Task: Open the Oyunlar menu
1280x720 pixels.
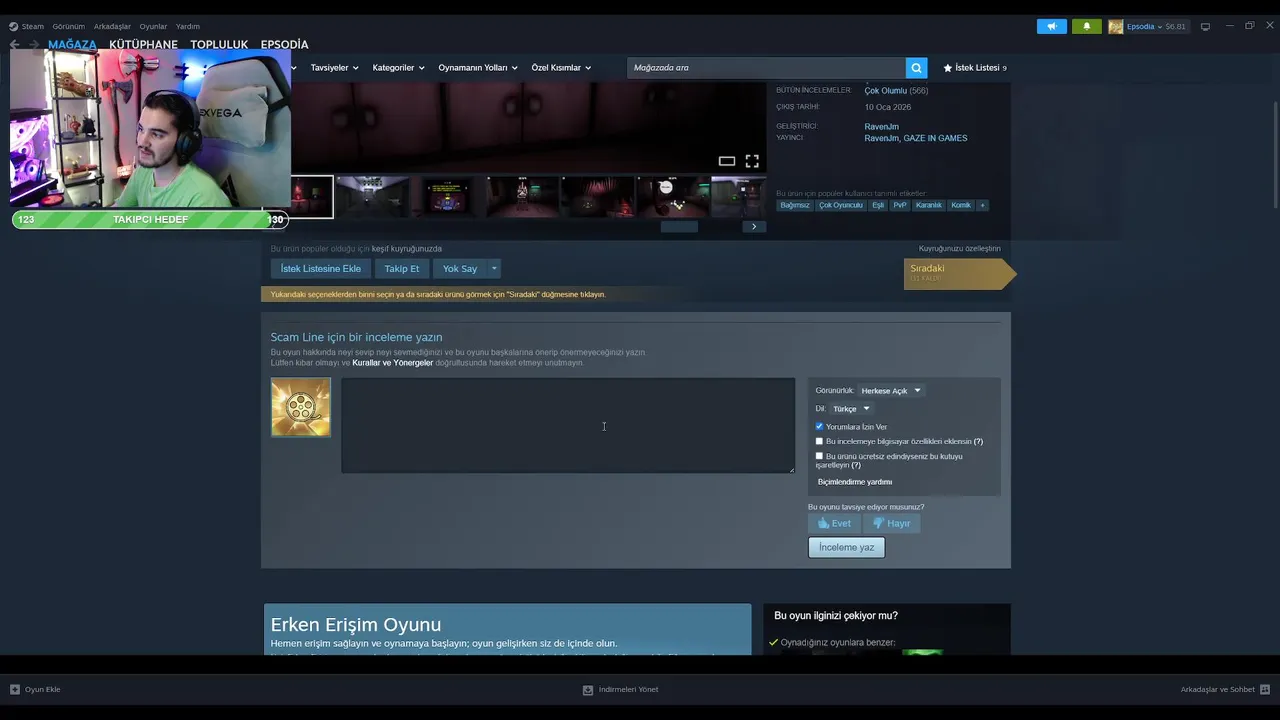Action: [153, 26]
